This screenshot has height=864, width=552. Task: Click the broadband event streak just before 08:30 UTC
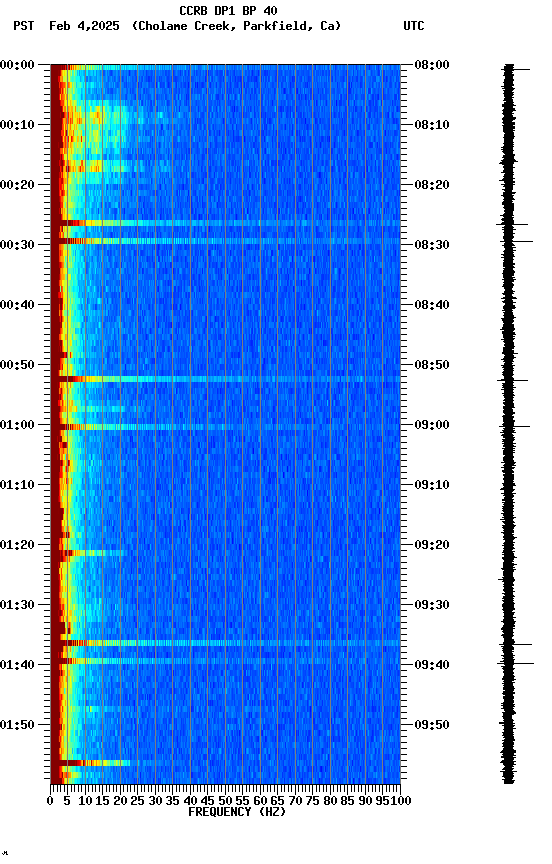(225, 241)
